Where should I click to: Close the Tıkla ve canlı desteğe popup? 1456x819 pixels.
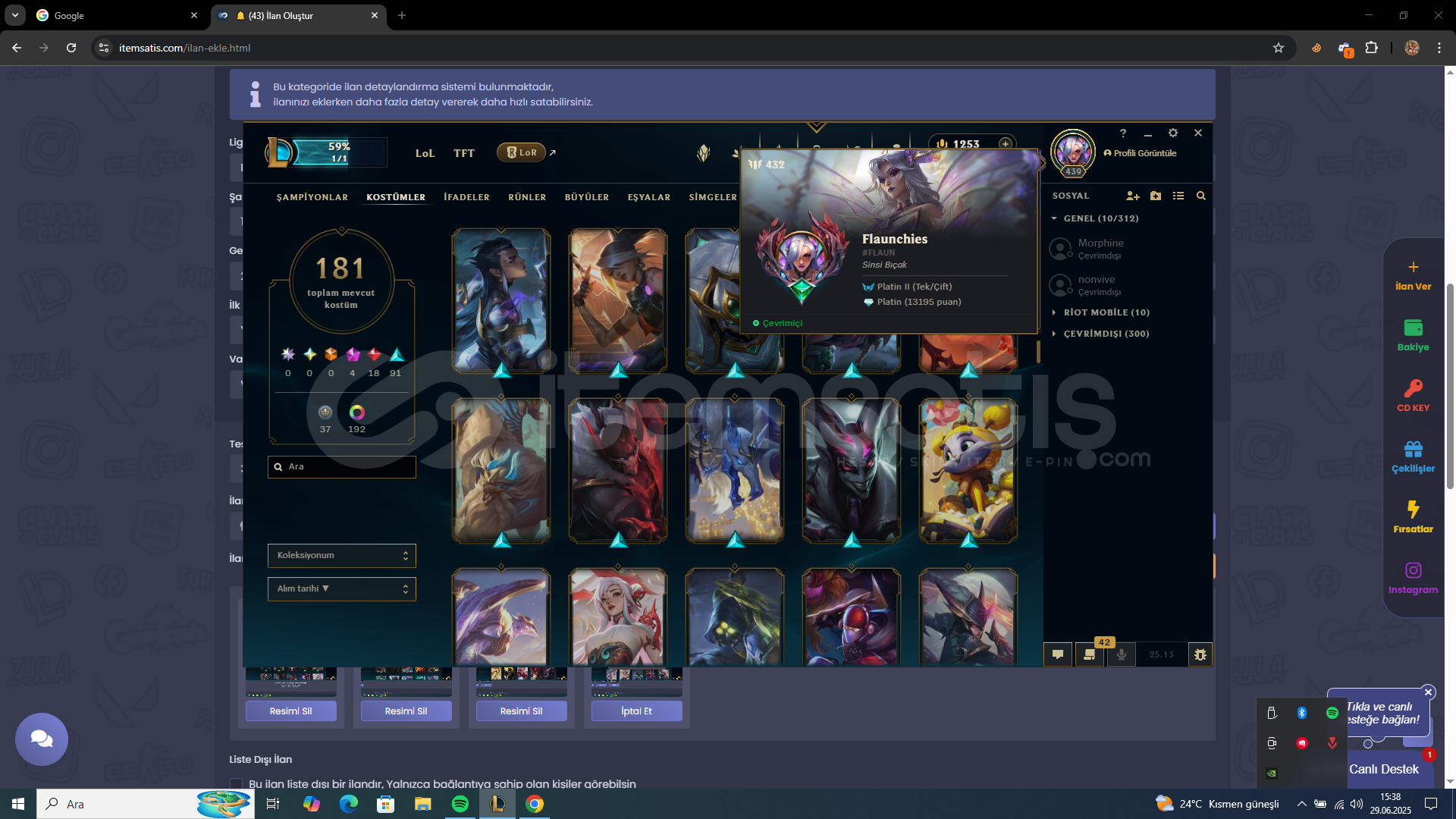(x=1428, y=692)
